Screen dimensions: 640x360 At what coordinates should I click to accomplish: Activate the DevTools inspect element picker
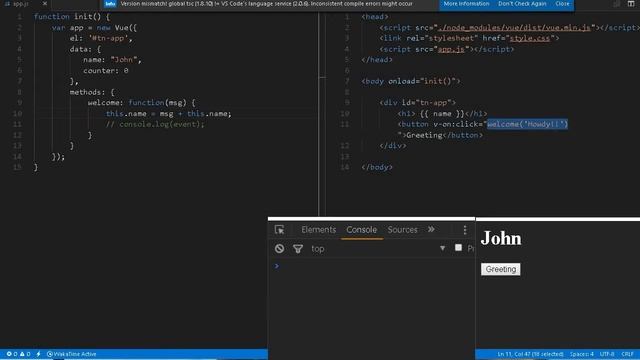coord(280,230)
